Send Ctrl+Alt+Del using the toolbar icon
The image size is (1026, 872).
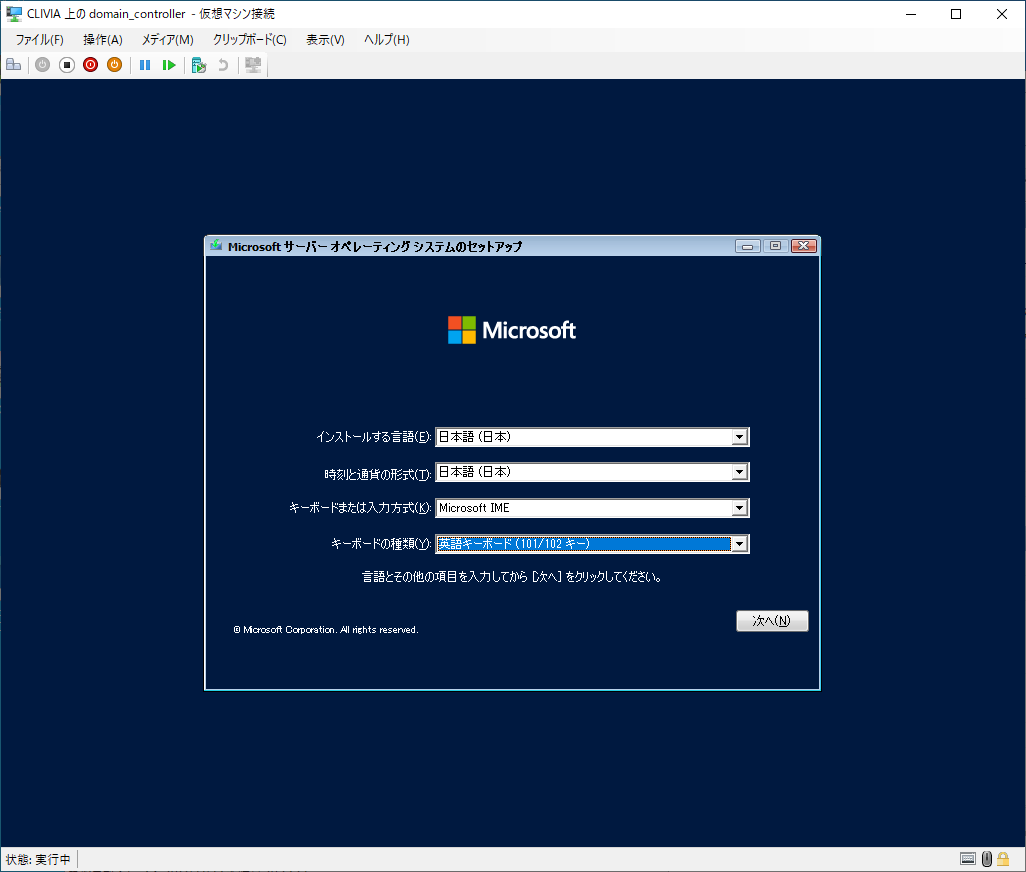tap(14, 65)
